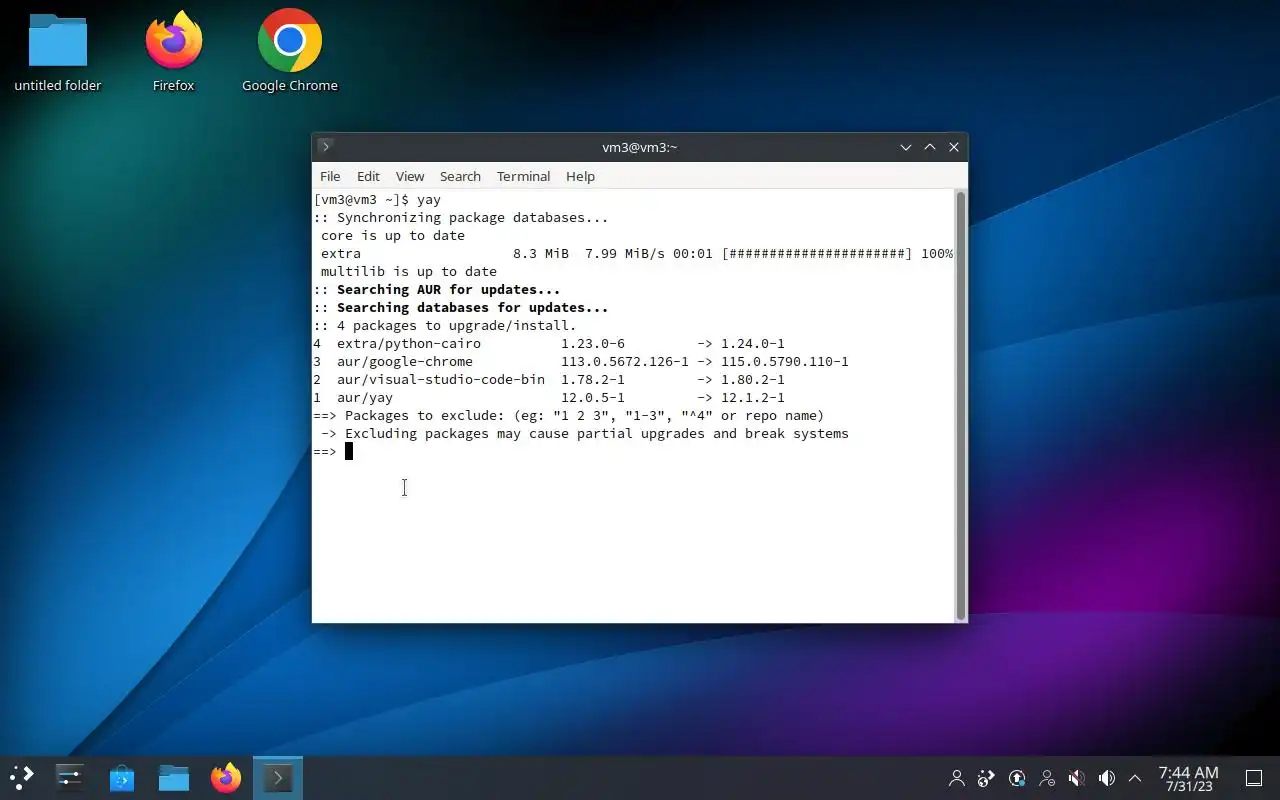
Task: Click the 'core is up to date' line
Action: tap(392, 236)
